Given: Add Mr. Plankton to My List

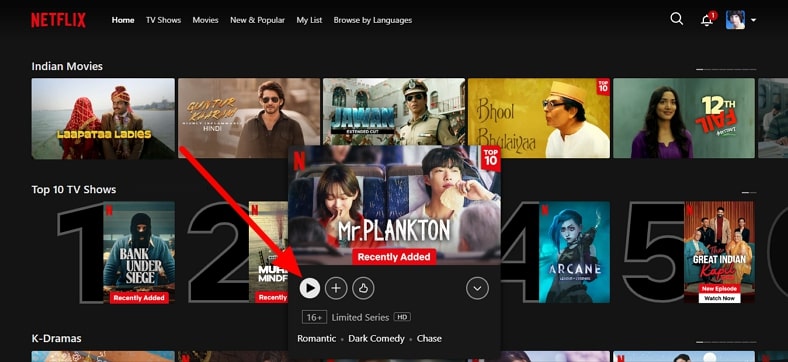Looking at the screenshot, I should (x=336, y=288).
